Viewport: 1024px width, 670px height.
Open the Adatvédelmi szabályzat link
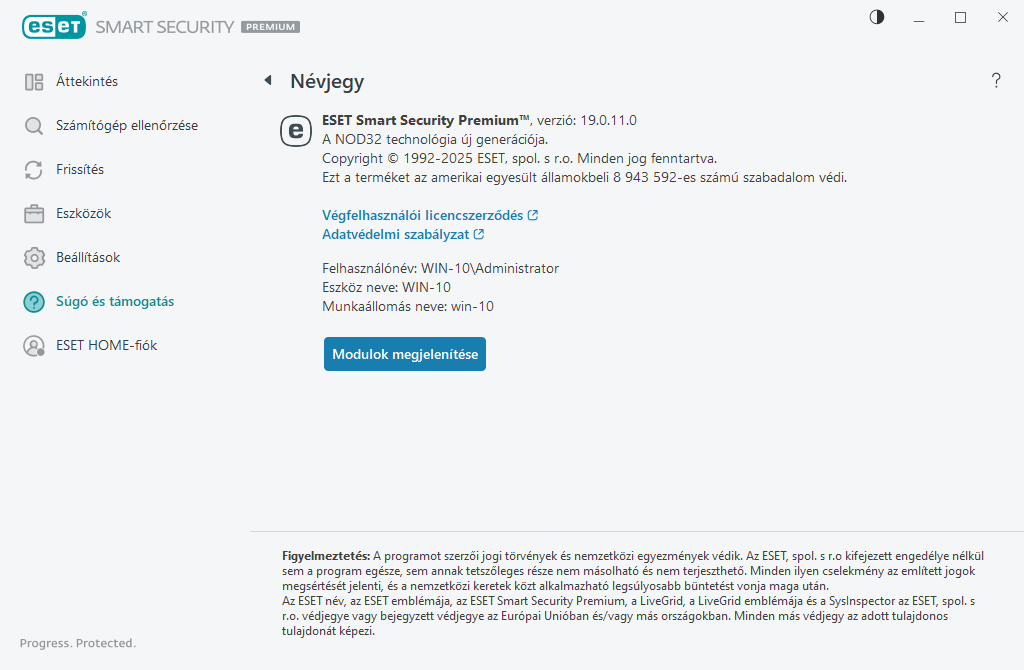[396, 234]
